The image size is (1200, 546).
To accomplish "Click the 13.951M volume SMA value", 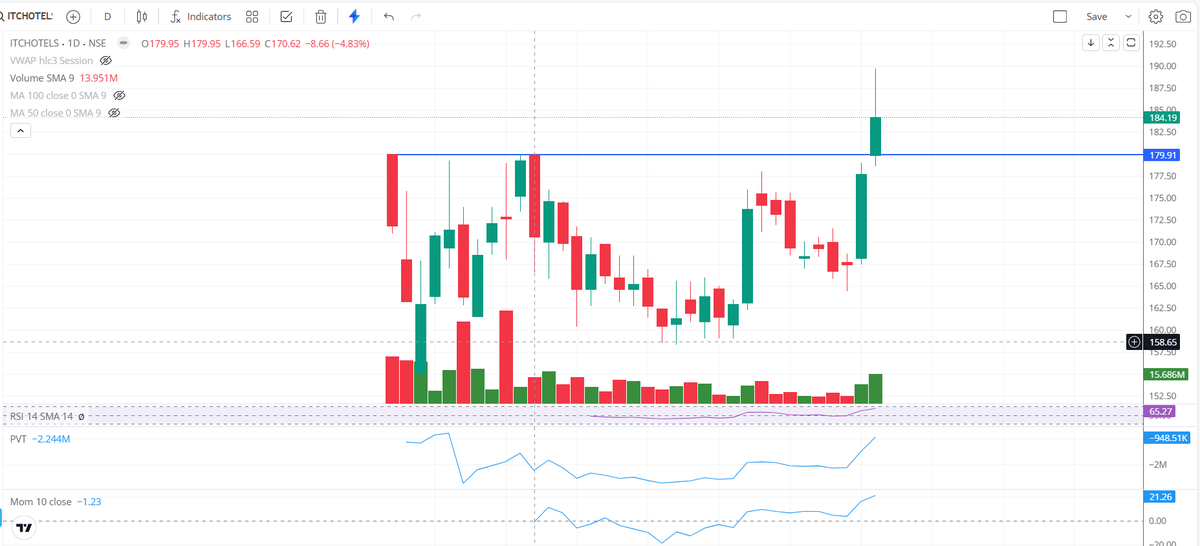I will (99, 78).
